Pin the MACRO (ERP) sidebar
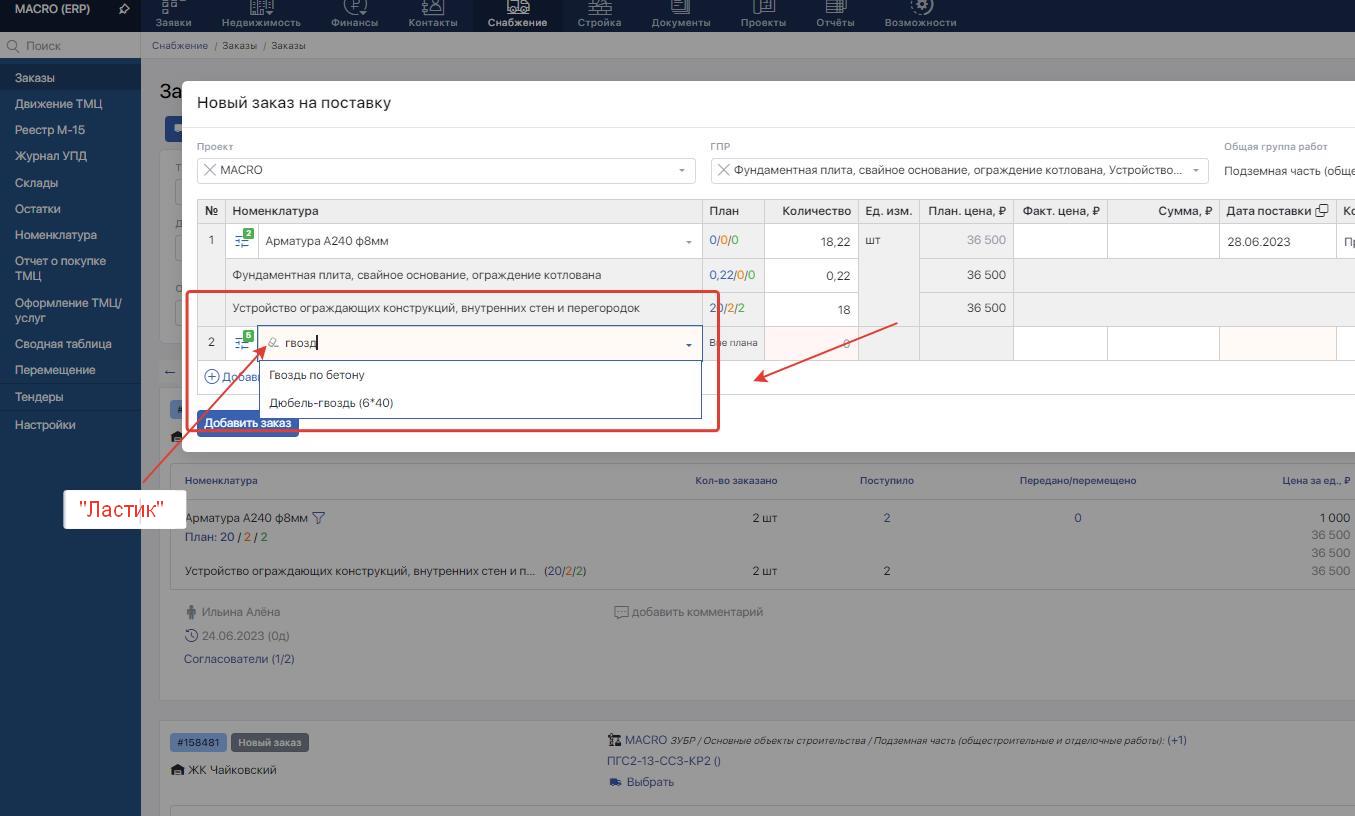This screenshot has width=1355, height=816. point(124,9)
